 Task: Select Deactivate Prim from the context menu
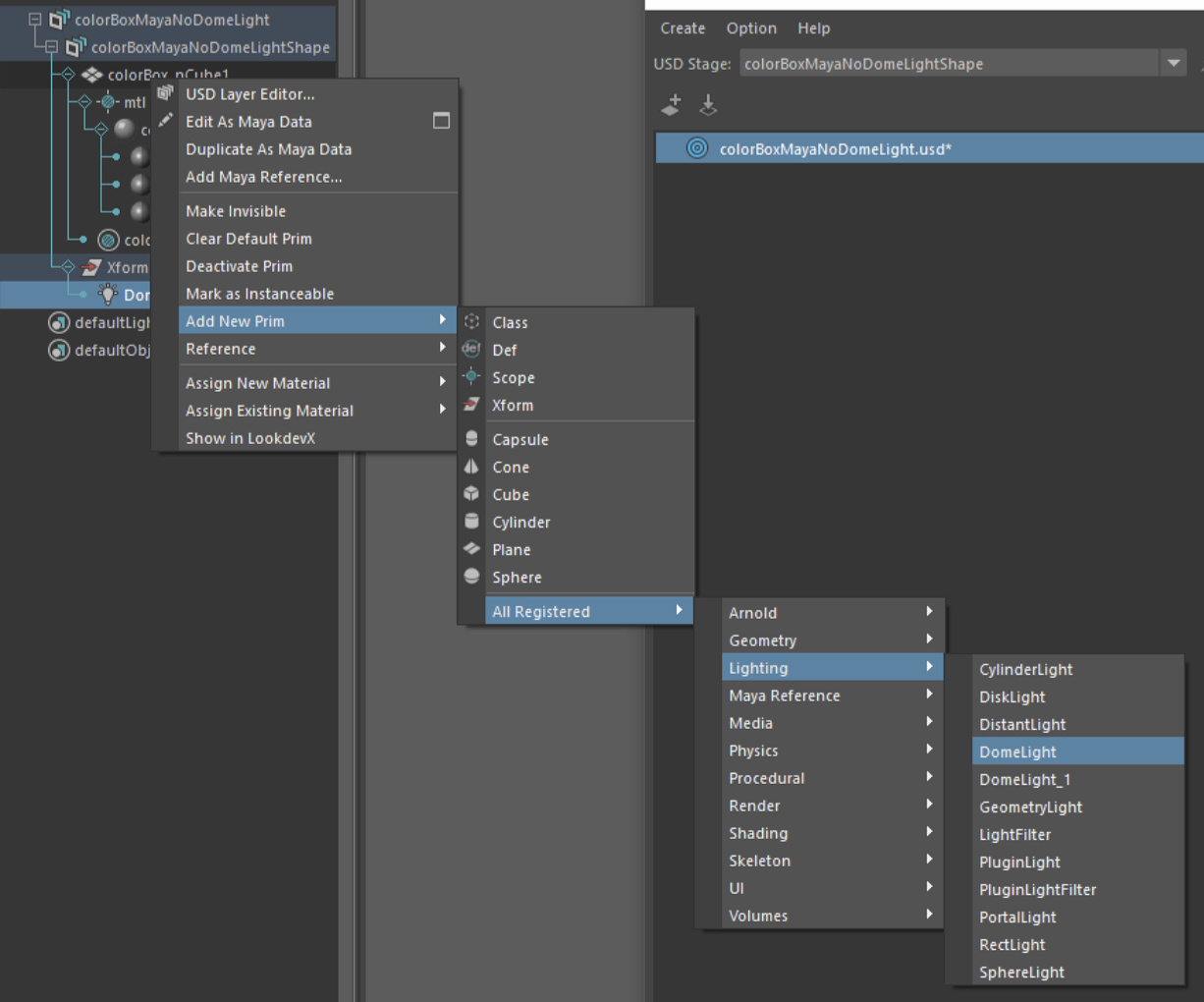click(x=239, y=266)
